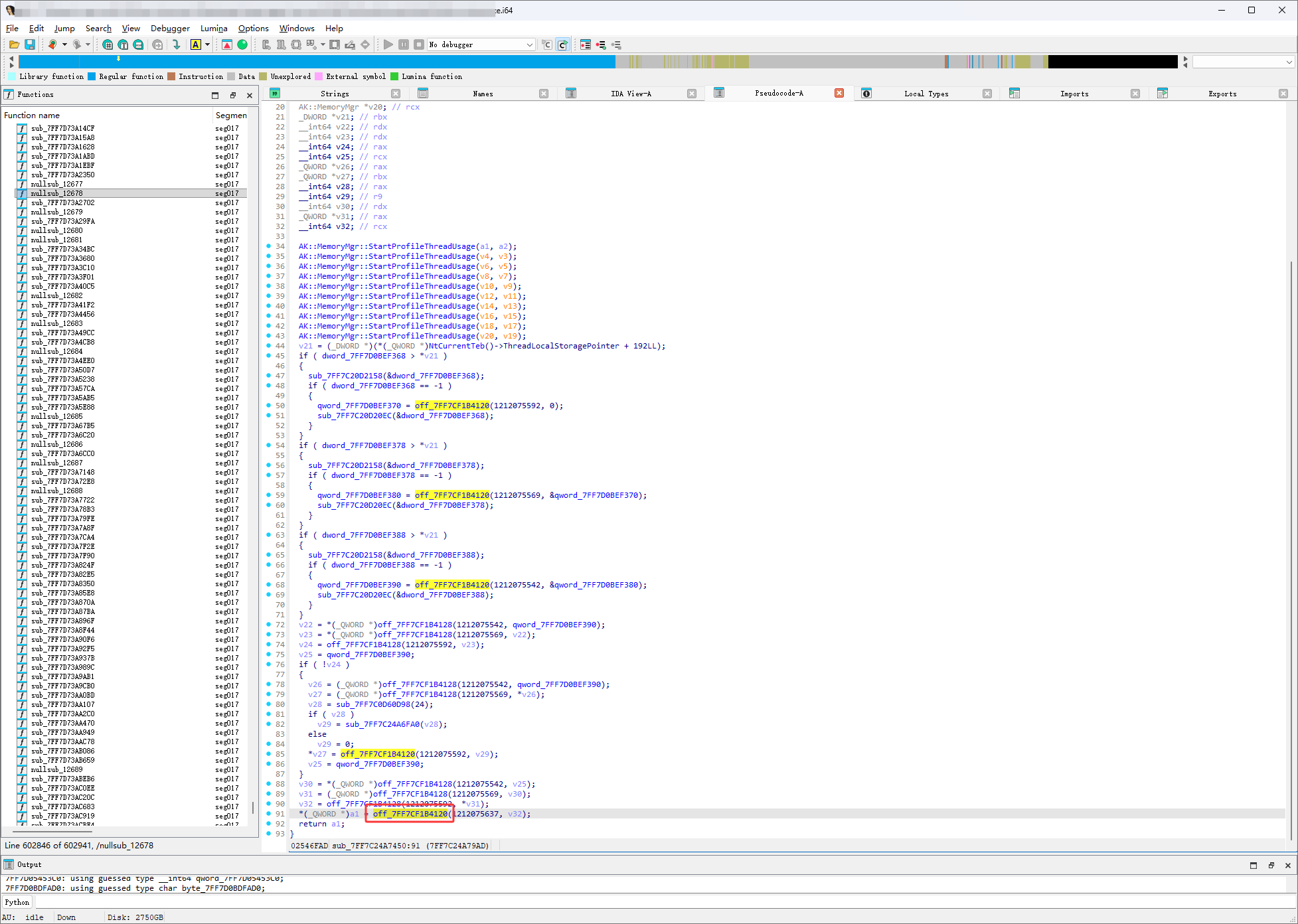This screenshot has height=924, width=1298.
Task: Click the Strings tab icon
Action: pyautogui.click(x=275, y=94)
